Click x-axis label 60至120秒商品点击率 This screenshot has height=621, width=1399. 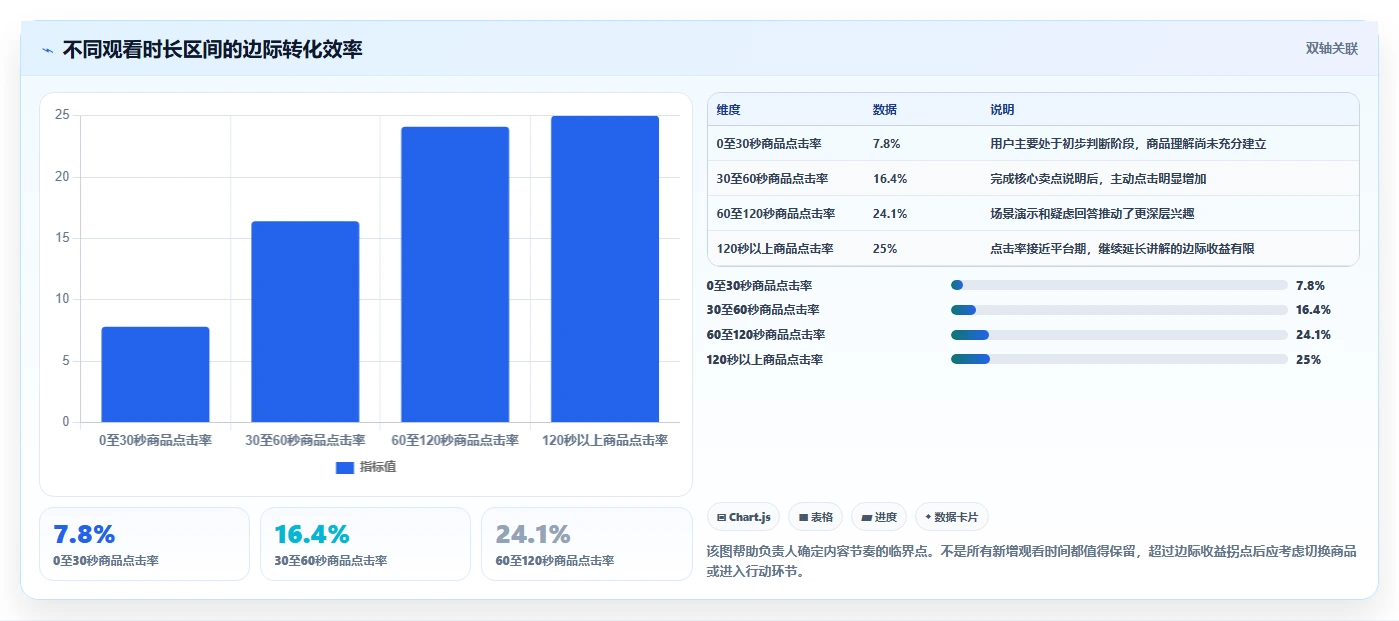tap(455, 440)
